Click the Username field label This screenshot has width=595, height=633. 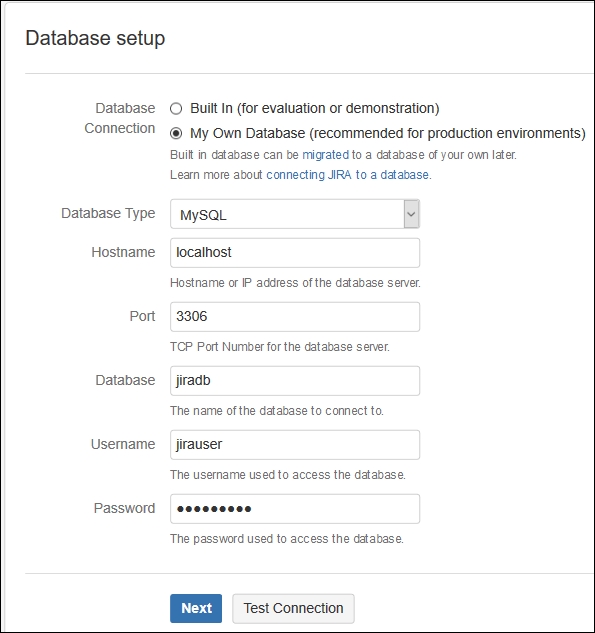tap(123, 444)
